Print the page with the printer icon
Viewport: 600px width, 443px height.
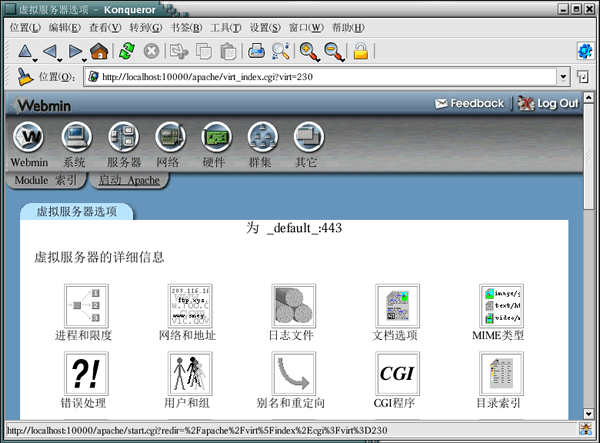click(256, 51)
